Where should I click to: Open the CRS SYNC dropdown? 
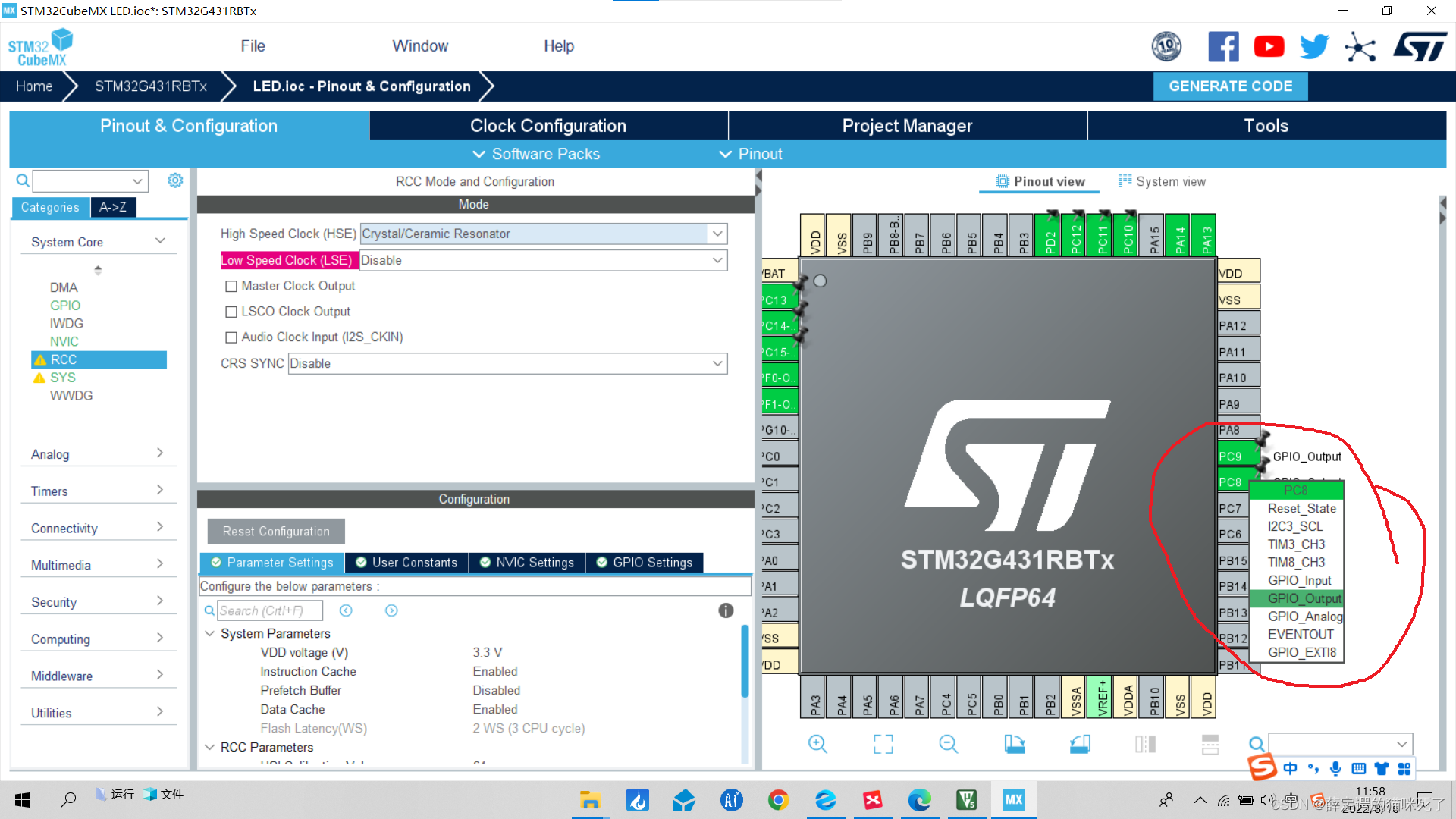click(717, 363)
